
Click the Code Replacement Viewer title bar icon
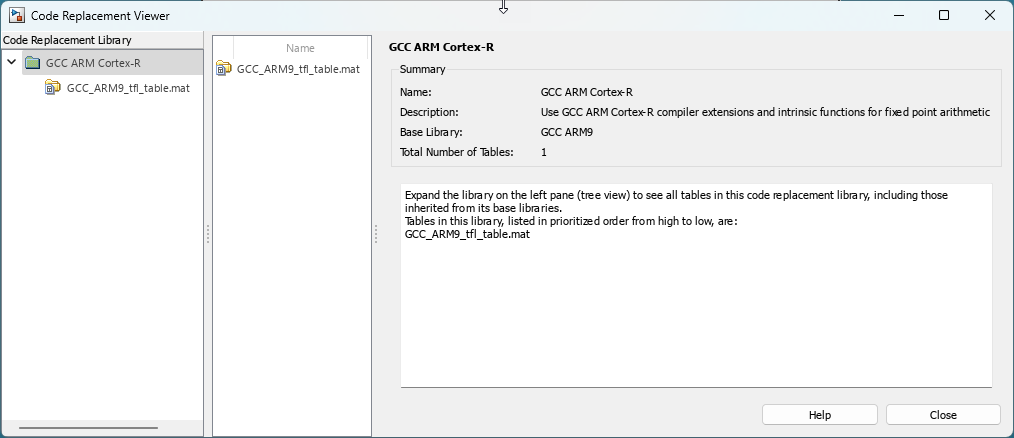coord(17,15)
